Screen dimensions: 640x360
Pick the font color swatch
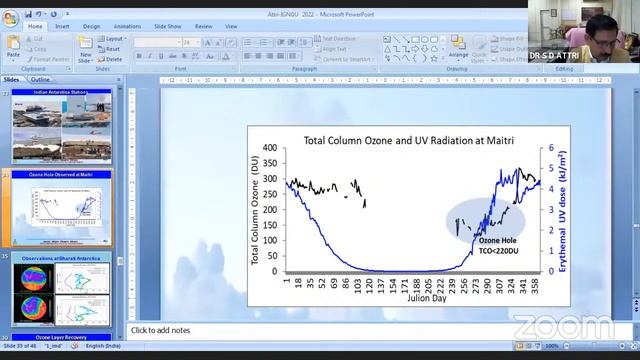click(x=226, y=56)
